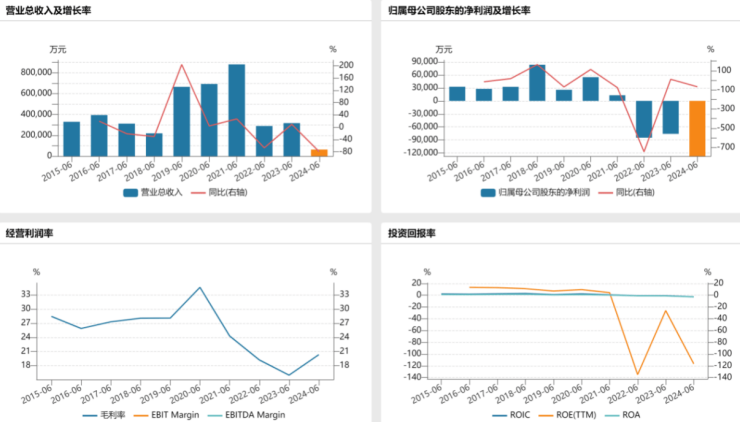Click the tallest 2021-06 revenue bar
Viewport: 740px width, 422px height.
pyautogui.click(x=236, y=110)
